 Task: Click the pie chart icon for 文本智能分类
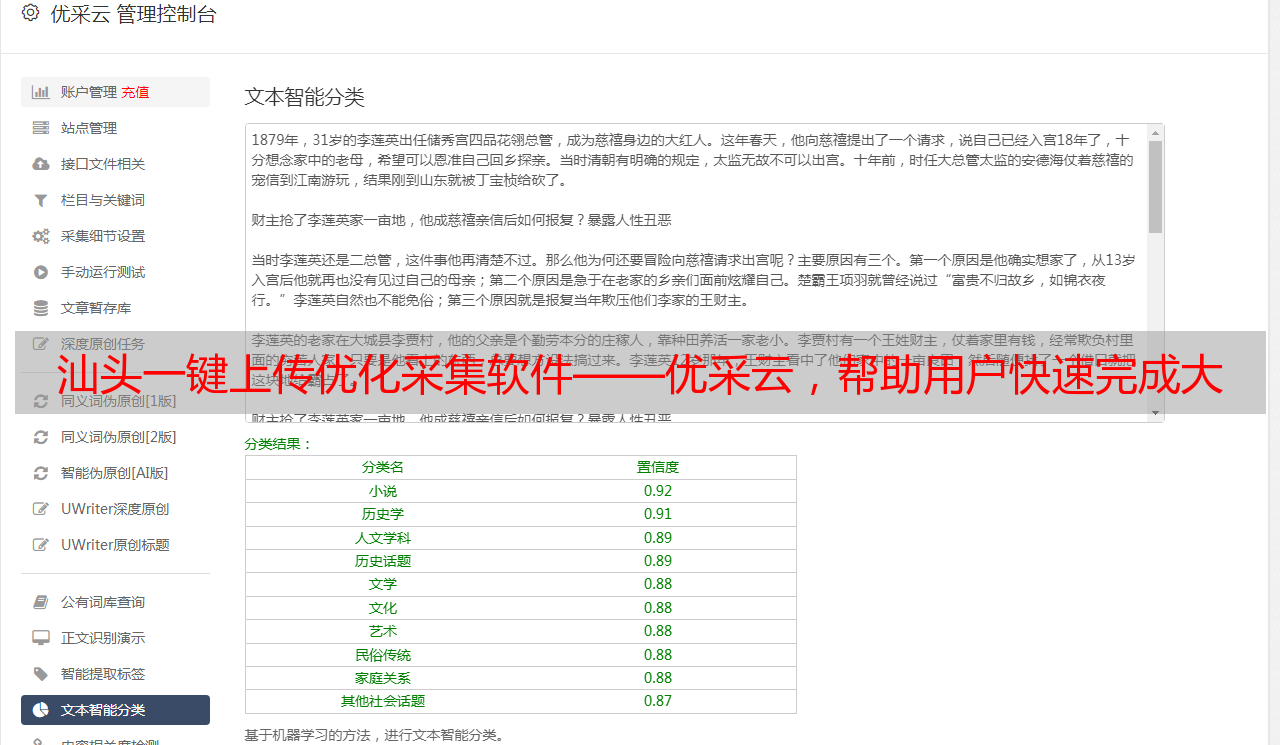tap(41, 710)
